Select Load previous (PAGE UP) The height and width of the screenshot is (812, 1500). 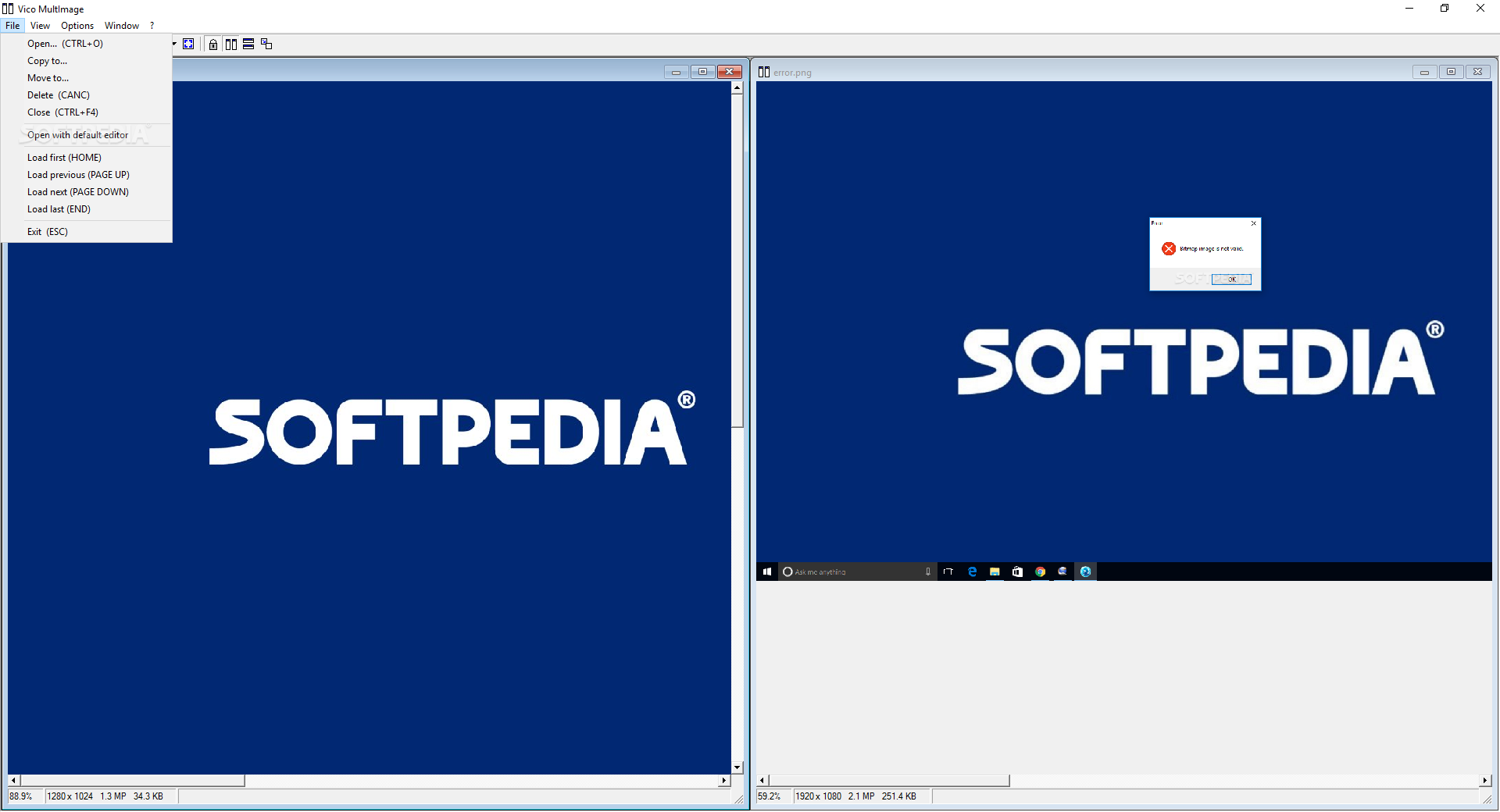coord(87,175)
